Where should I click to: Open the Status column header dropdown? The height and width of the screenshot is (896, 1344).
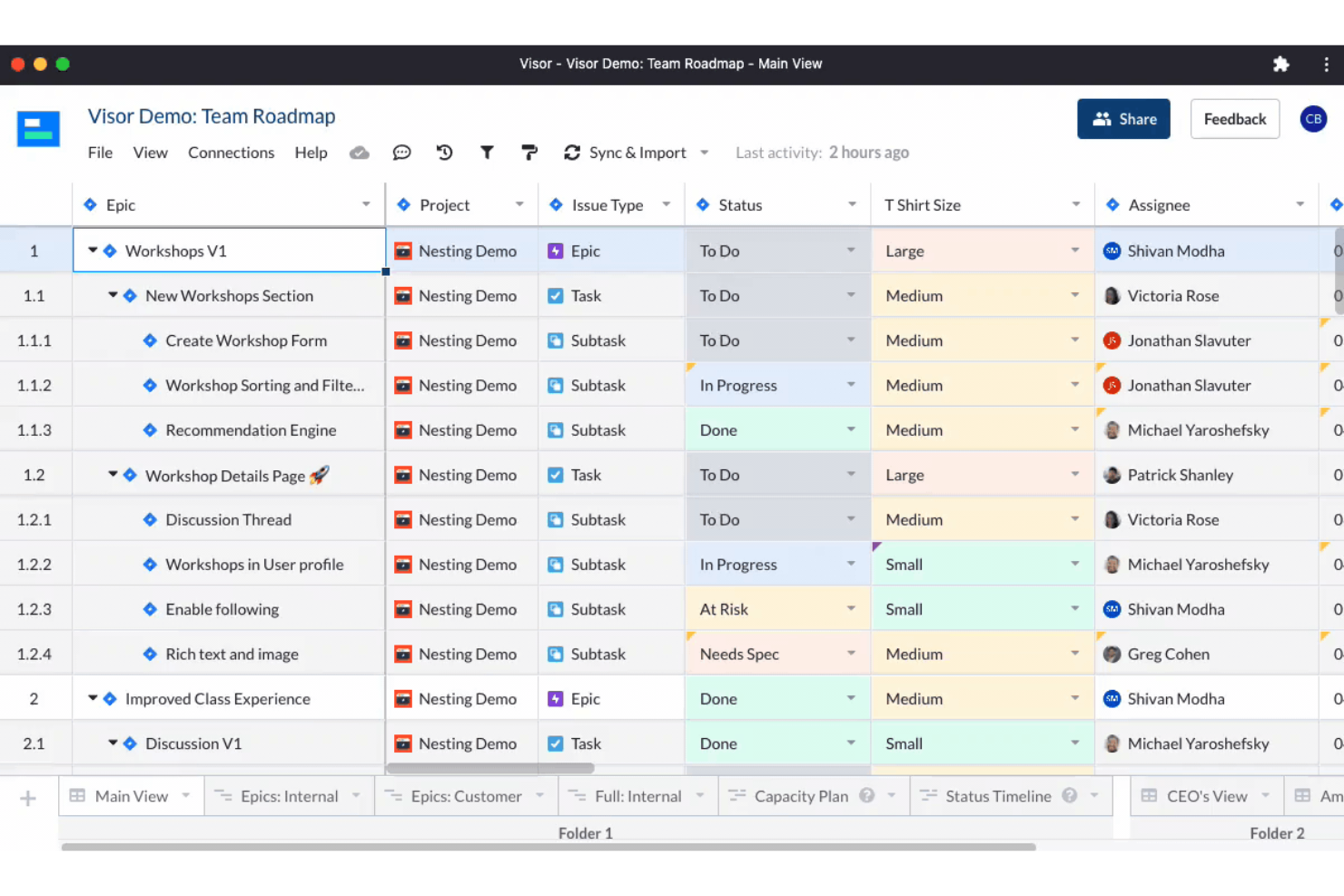[x=852, y=204]
